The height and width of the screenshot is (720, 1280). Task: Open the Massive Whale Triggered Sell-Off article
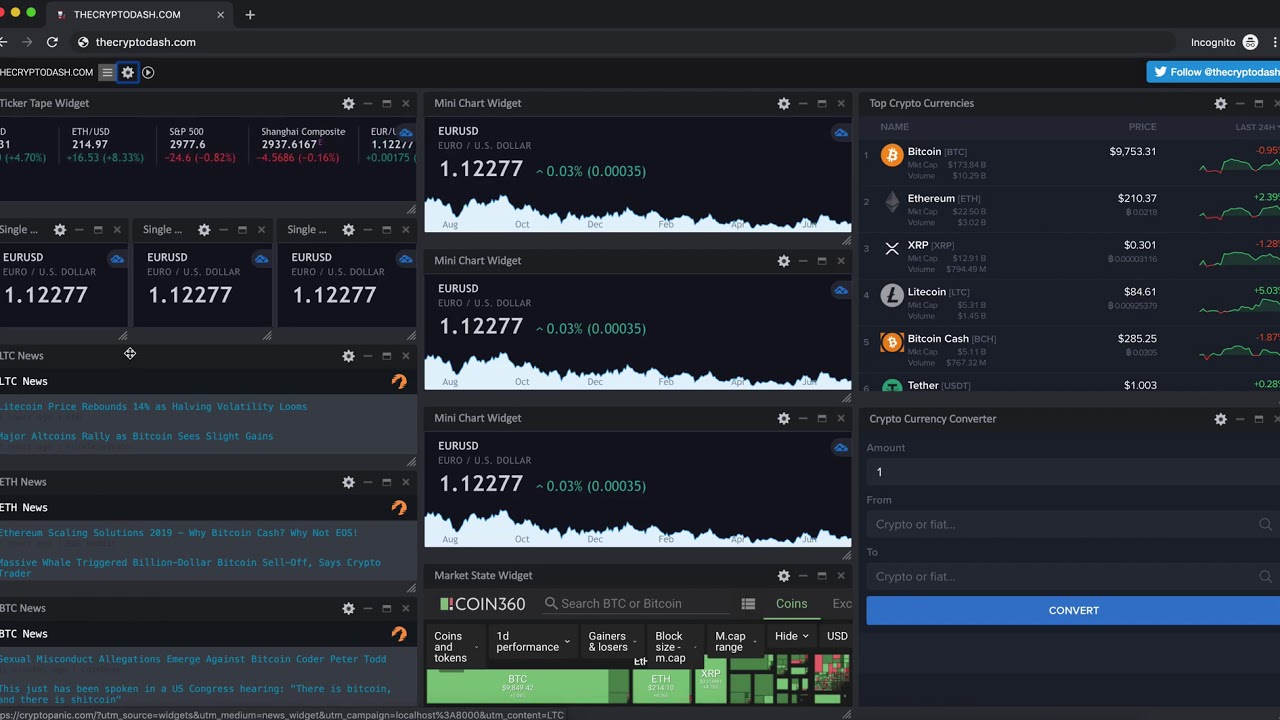[190, 568]
